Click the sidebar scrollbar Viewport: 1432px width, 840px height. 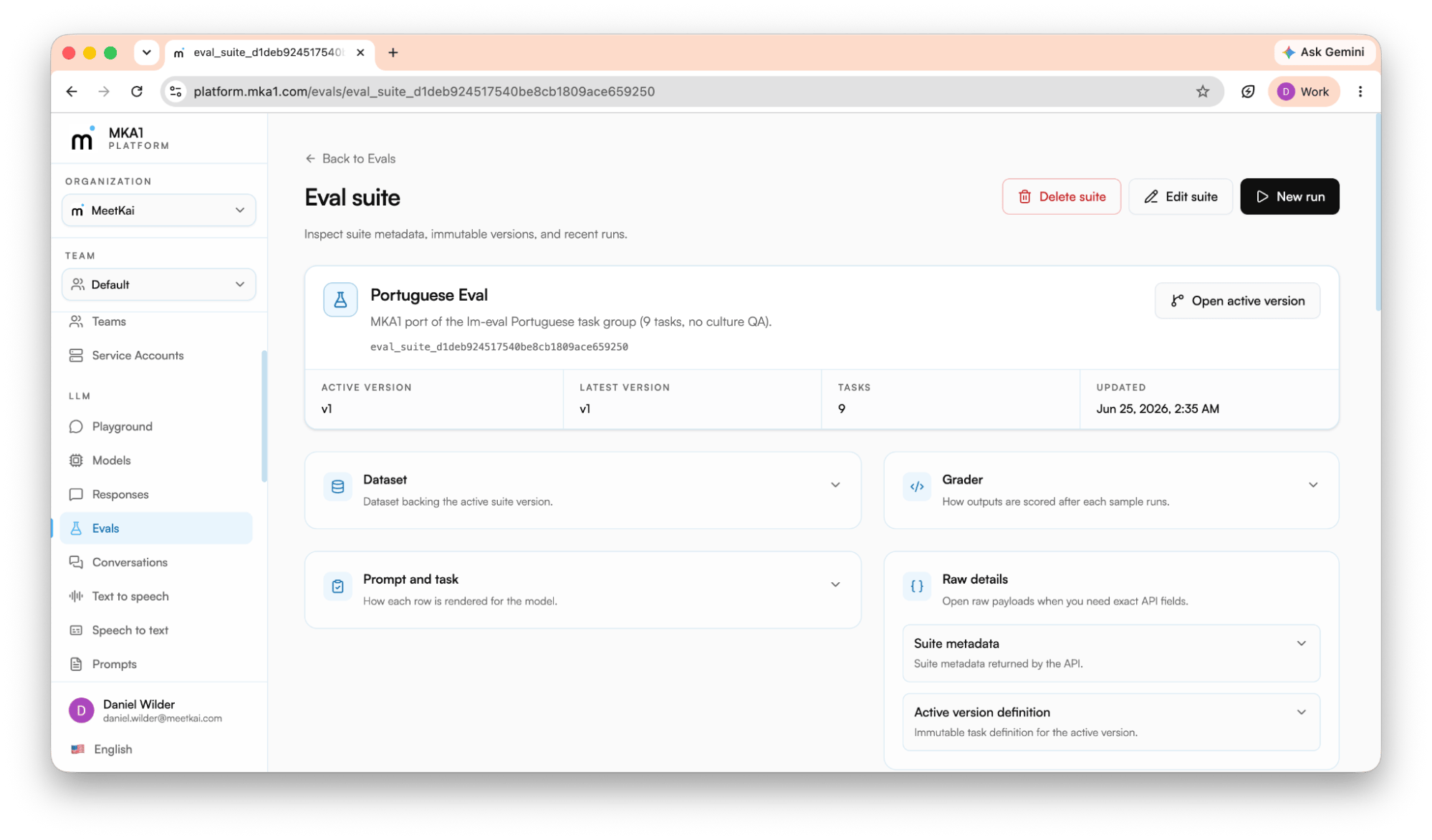[x=264, y=417]
